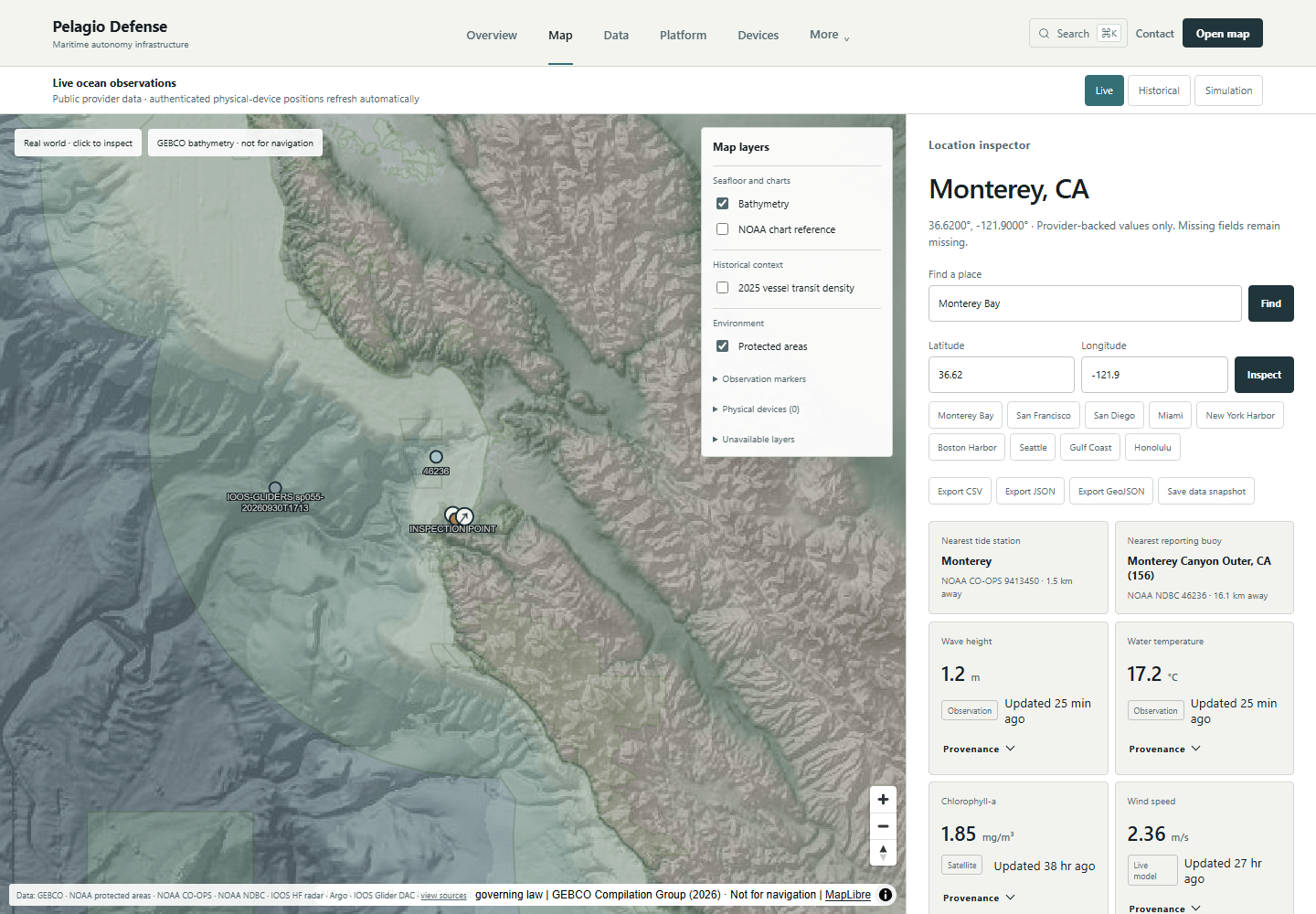Open the map attribution info icon
This screenshot has width=1316, height=914.
click(886, 895)
